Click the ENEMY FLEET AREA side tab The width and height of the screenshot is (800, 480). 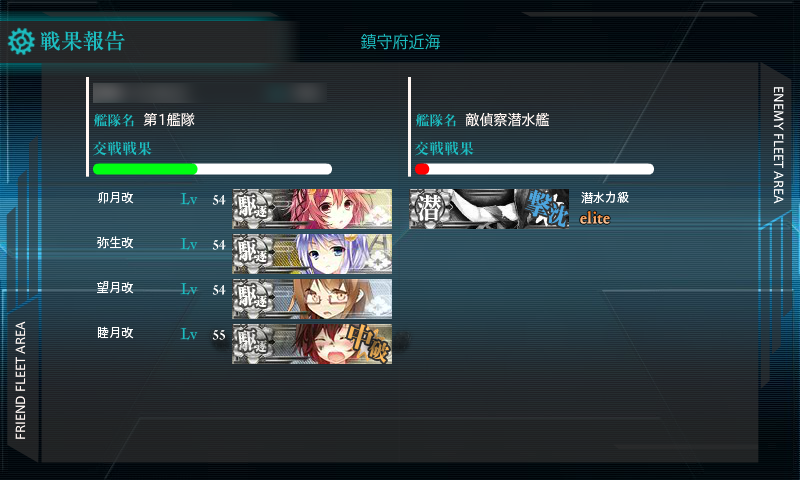[x=778, y=145]
